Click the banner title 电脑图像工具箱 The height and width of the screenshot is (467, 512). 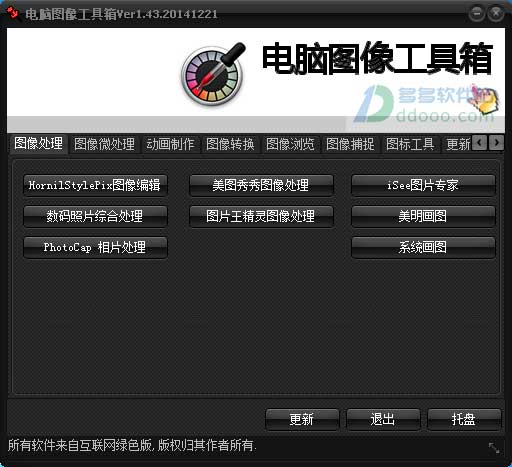click(377, 59)
